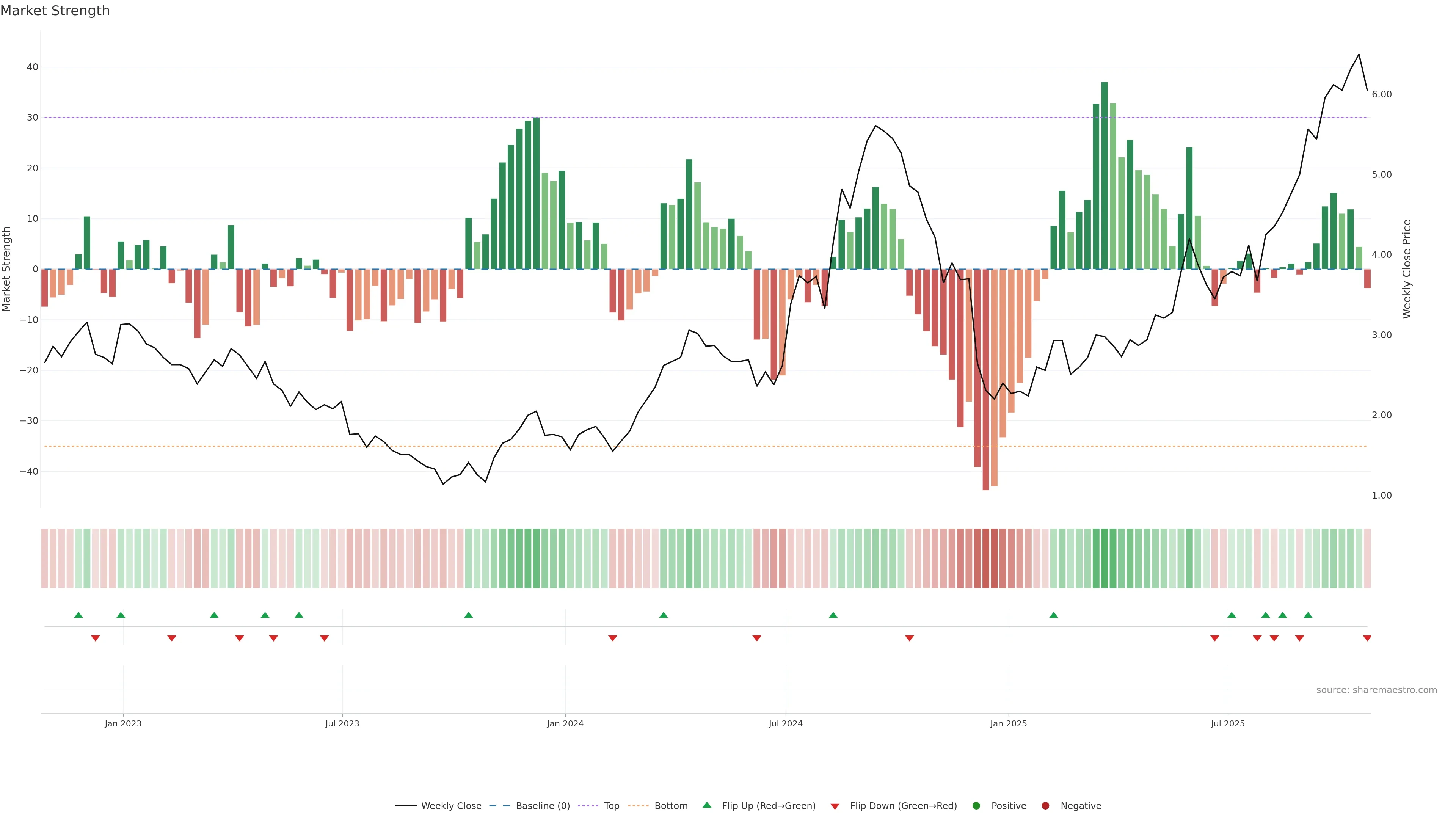Click the Jul 2023 x-axis label

pos(342,723)
